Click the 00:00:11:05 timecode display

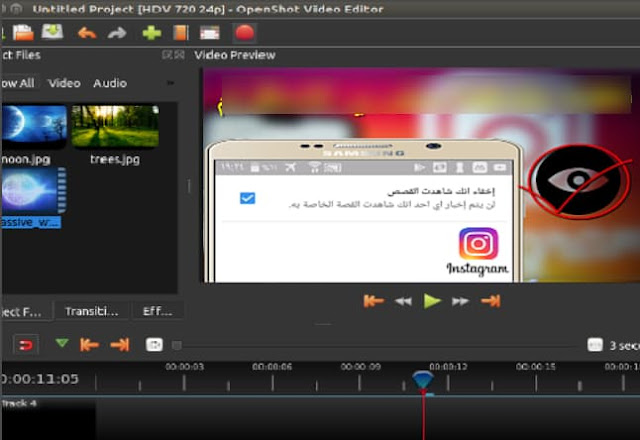pyautogui.click(x=40, y=379)
